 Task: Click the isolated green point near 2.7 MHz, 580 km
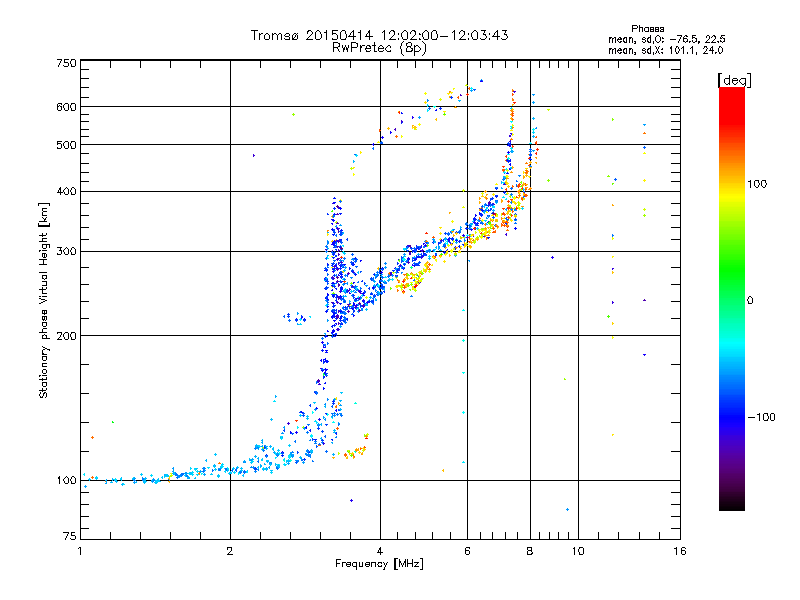[293, 115]
